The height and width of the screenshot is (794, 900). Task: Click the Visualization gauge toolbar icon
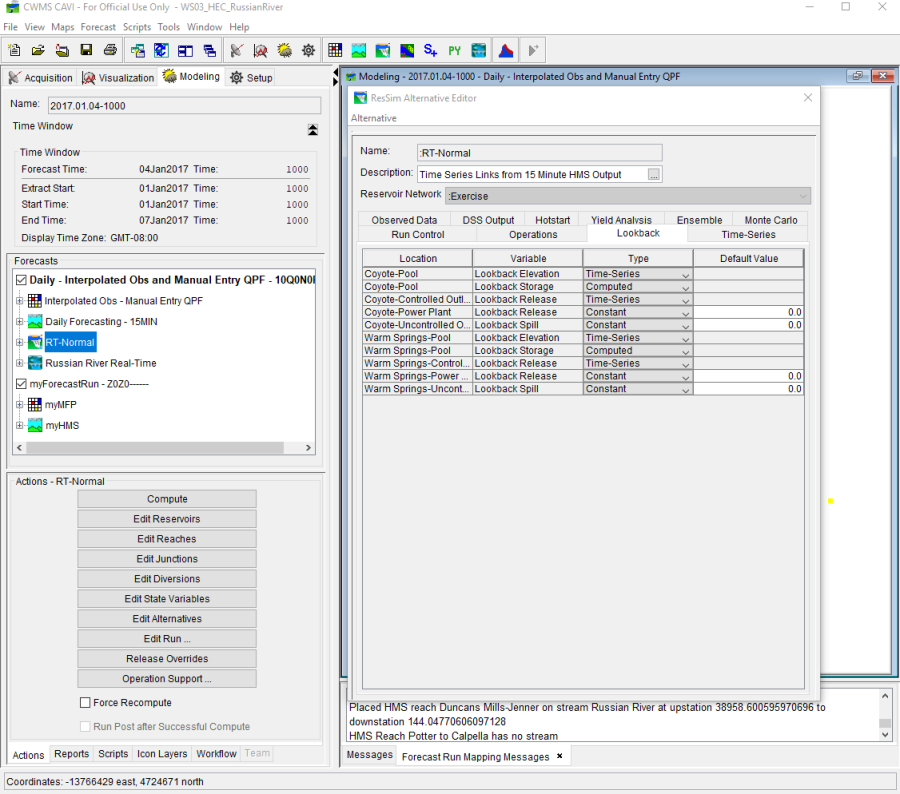pos(261,51)
